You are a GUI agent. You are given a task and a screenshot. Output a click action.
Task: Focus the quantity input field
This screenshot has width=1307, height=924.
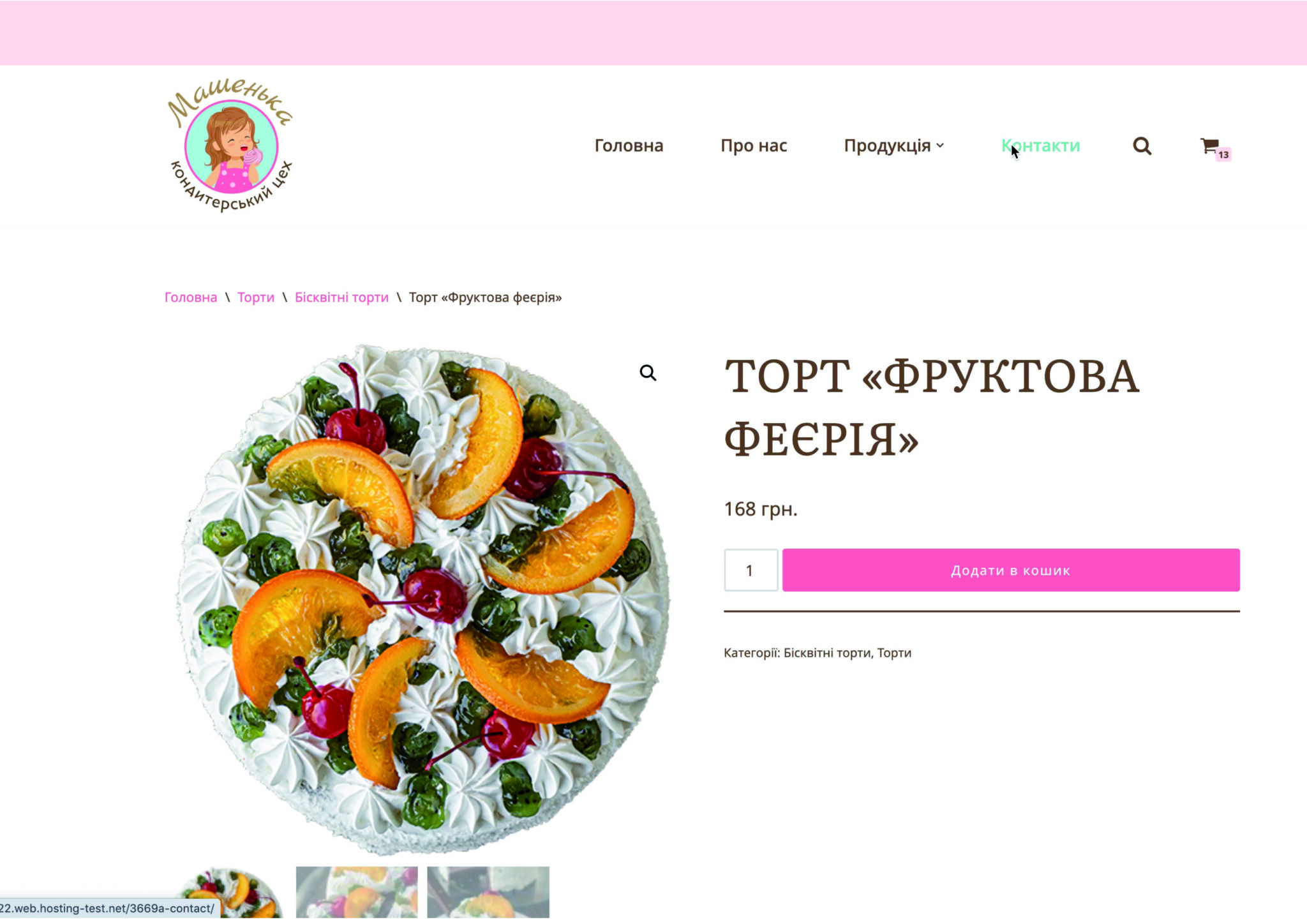[751, 570]
